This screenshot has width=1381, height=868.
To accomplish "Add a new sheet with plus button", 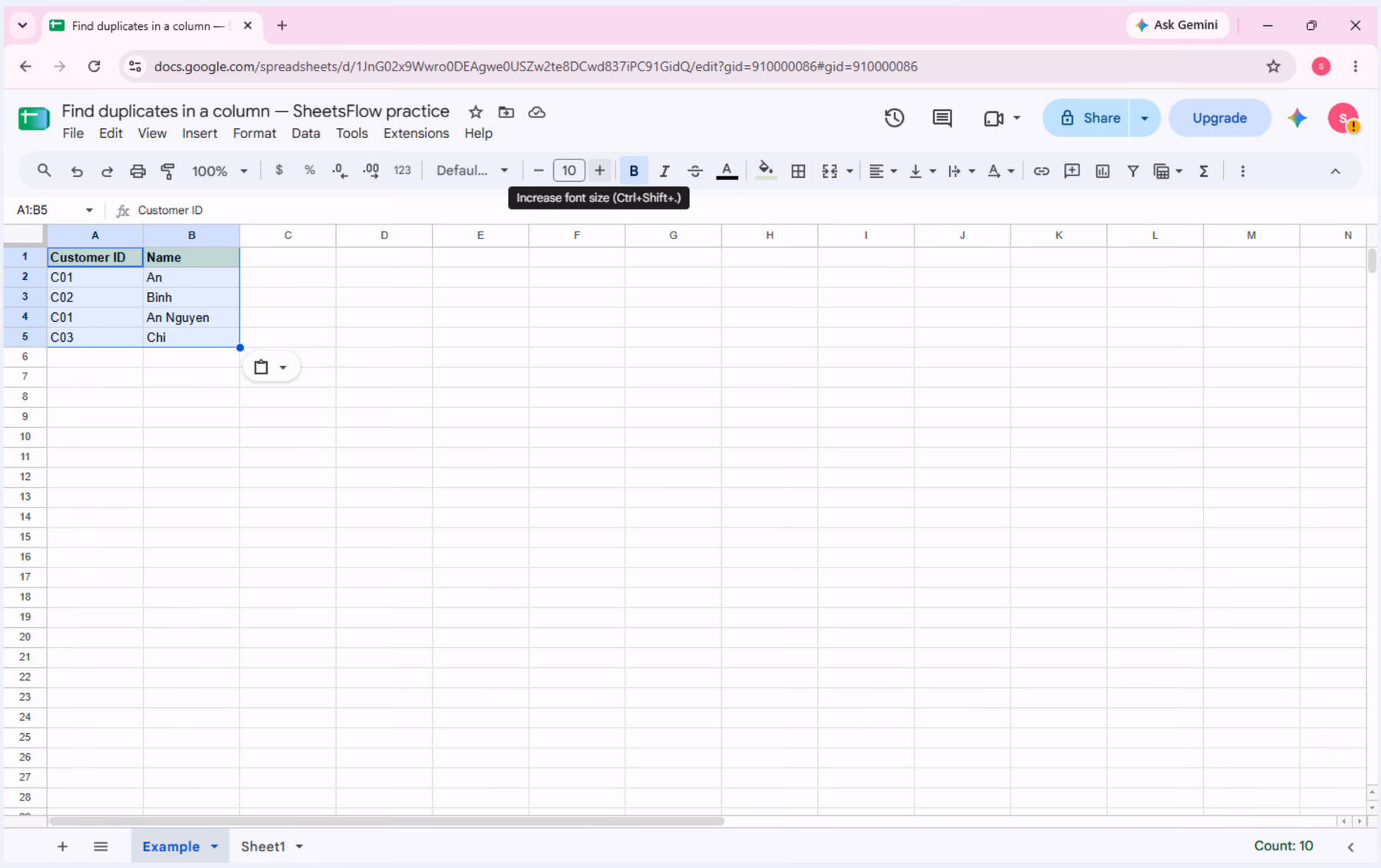I will (x=63, y=847).
